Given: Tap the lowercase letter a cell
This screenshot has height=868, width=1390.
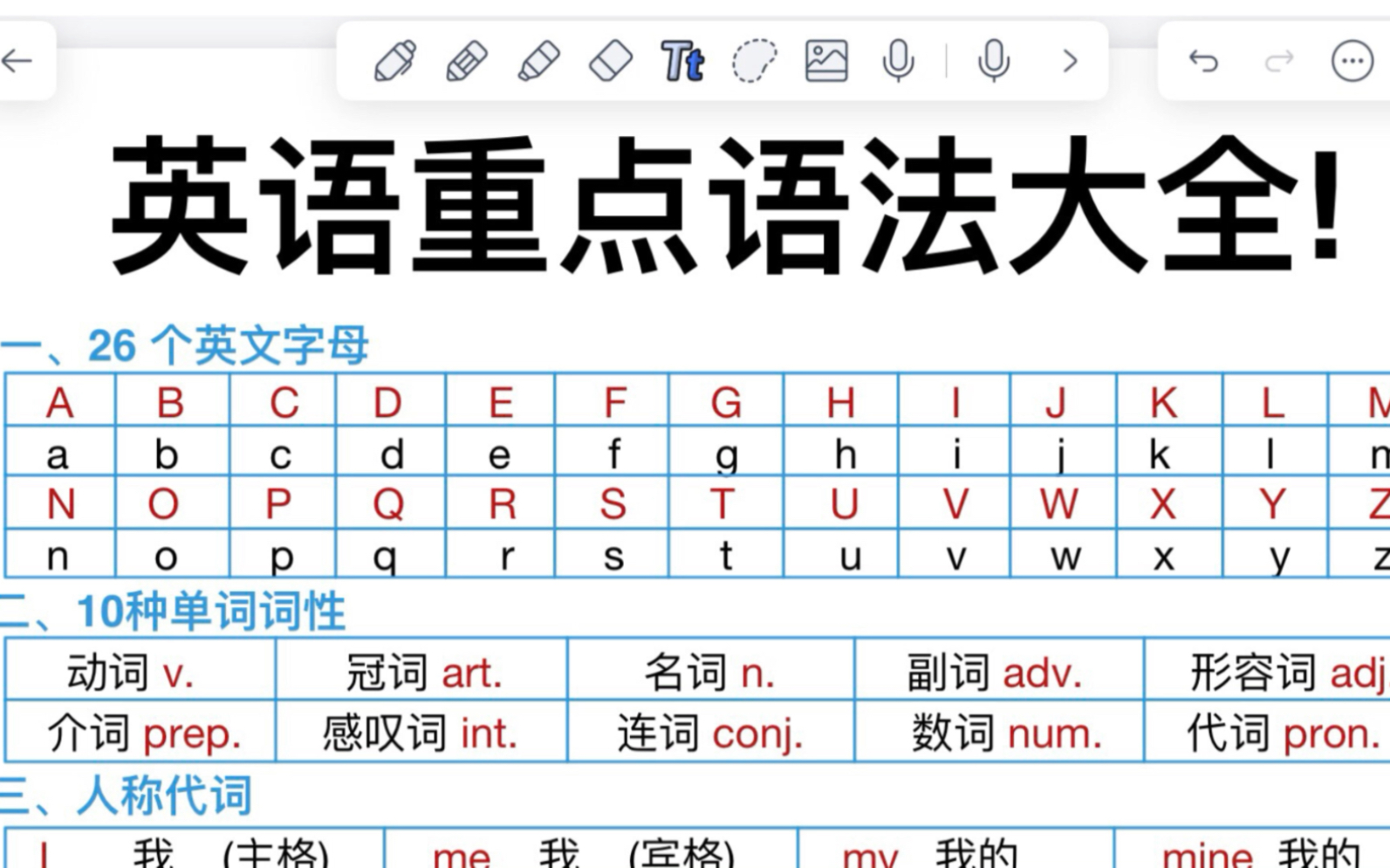Looking at the screenshot, I should pyautogui.click(x=60, y=453).
